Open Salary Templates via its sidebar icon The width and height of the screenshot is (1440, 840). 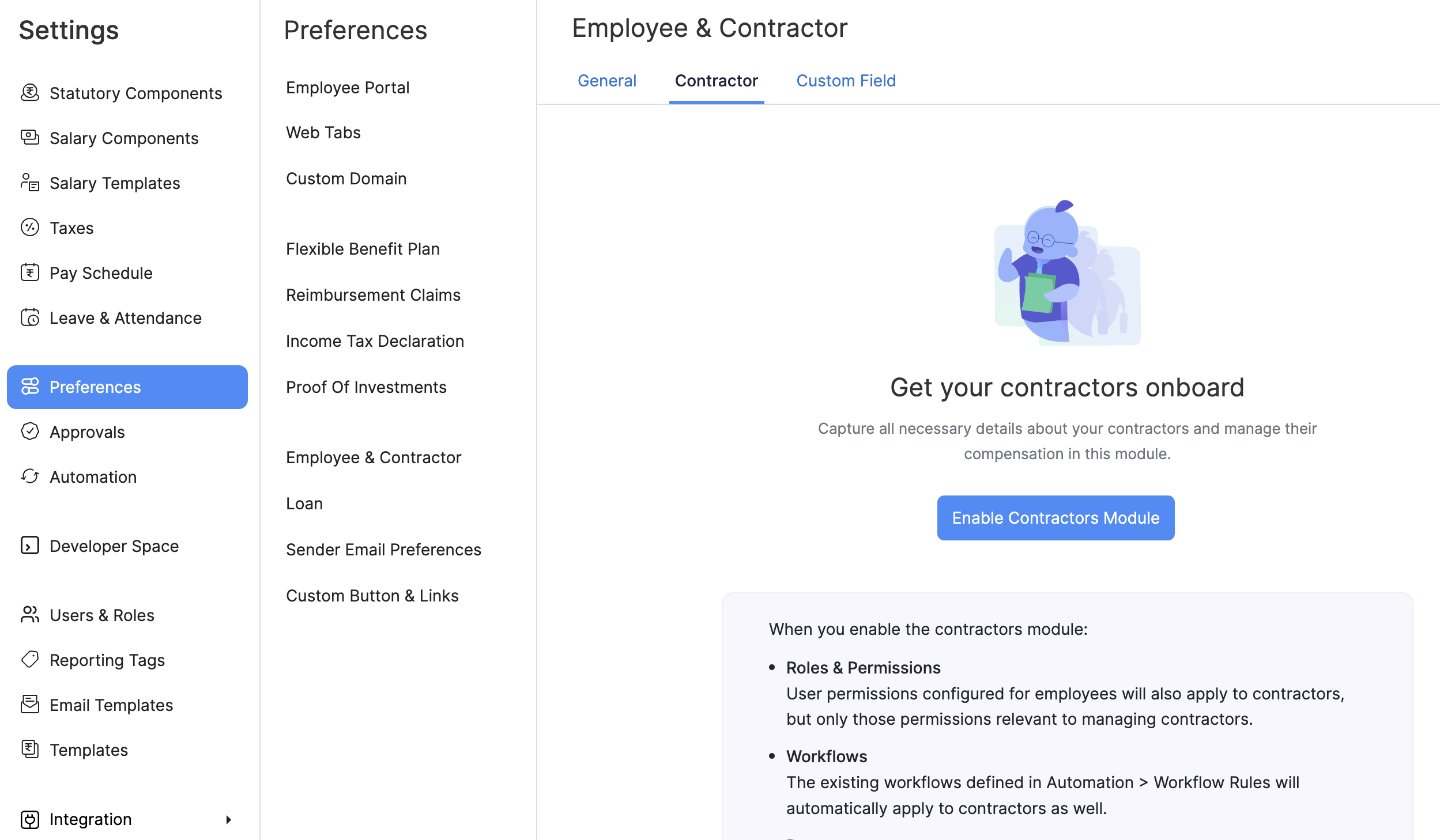(x=30, y=183)
